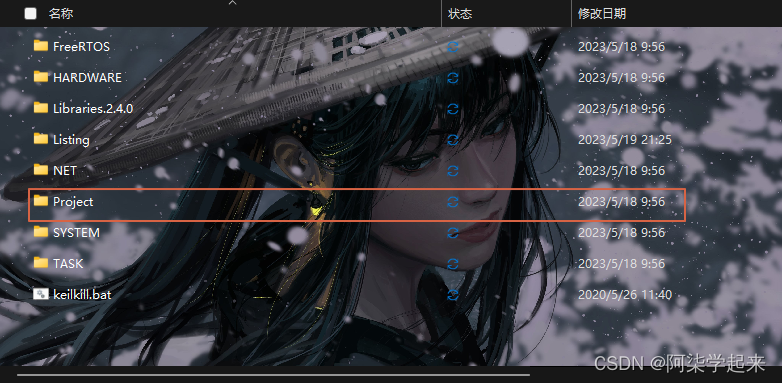Sort by the 修改日期 column header
The width and height of the screenshot is (782, 383).
[x=602, y=13]
